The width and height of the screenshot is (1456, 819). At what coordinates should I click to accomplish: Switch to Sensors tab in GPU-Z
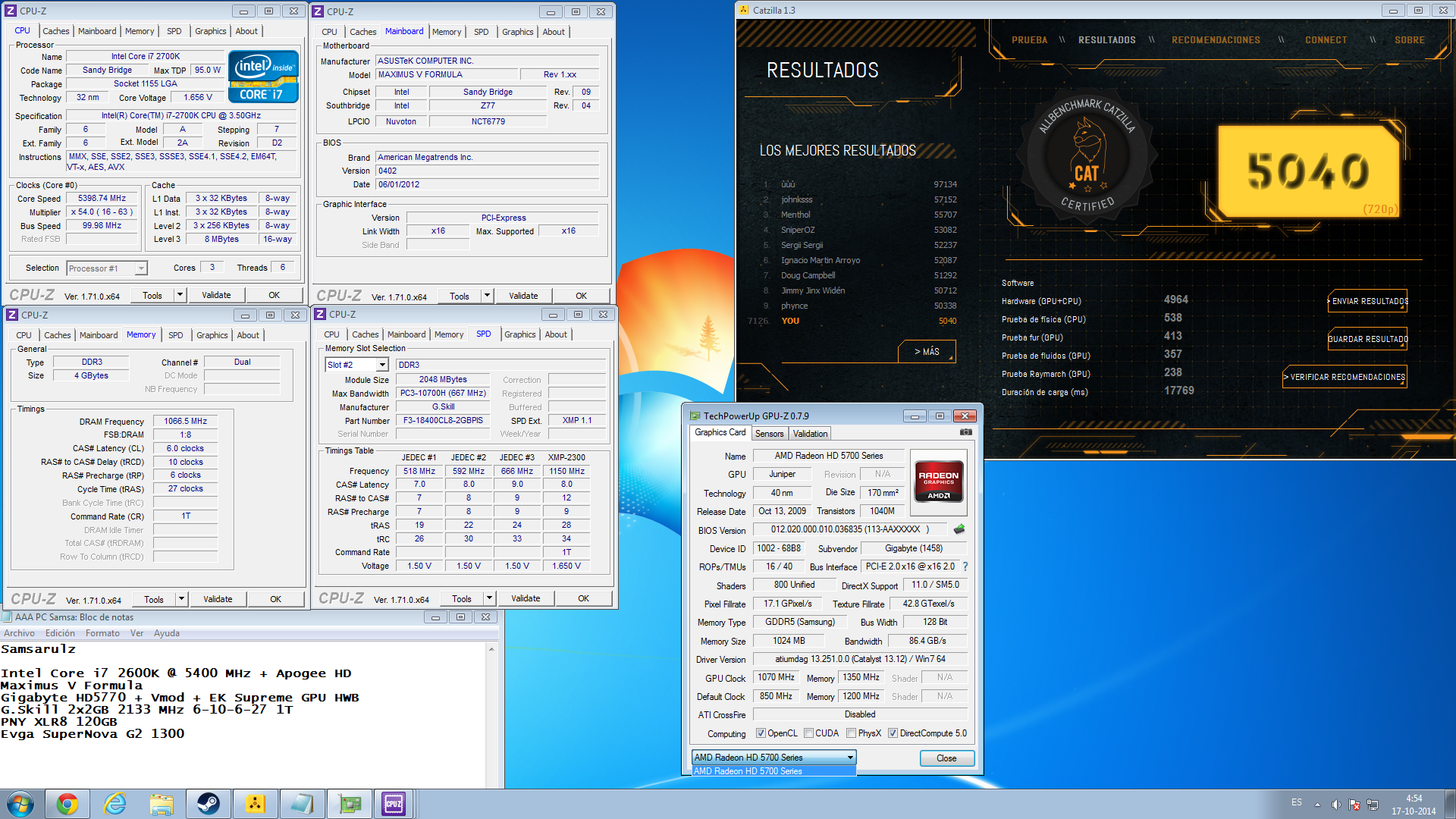point(769,433)
